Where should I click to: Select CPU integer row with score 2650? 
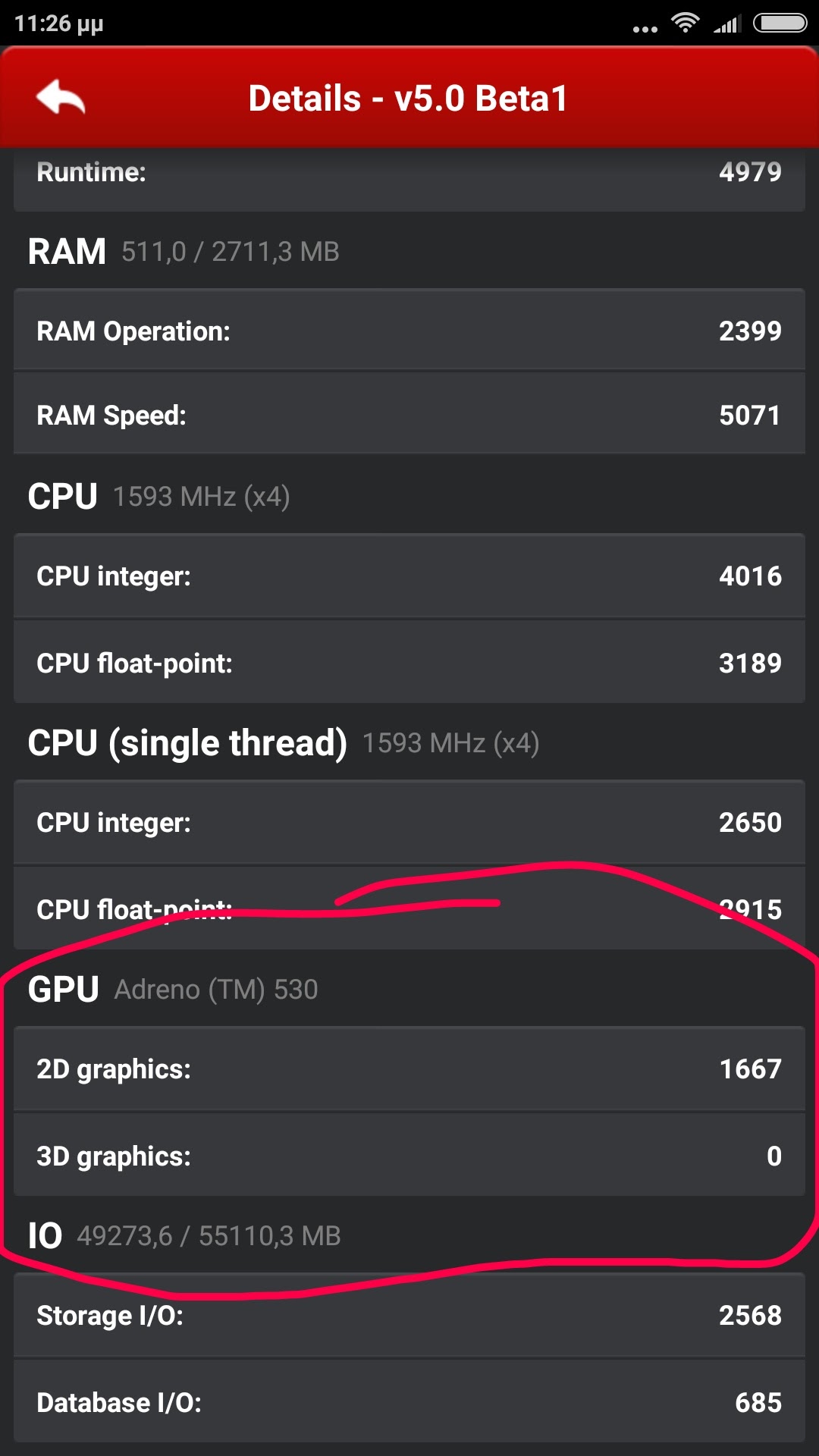[x=409, y=822]
